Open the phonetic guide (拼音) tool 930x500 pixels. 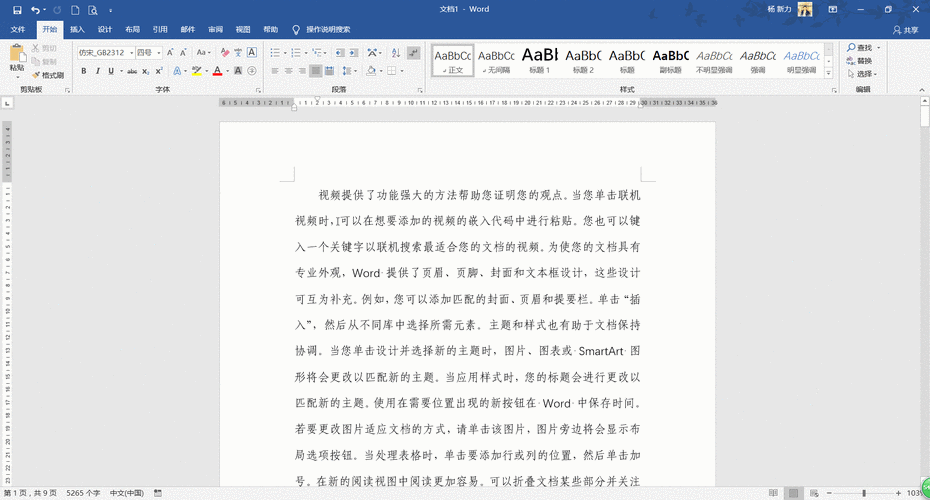[238, 53]
